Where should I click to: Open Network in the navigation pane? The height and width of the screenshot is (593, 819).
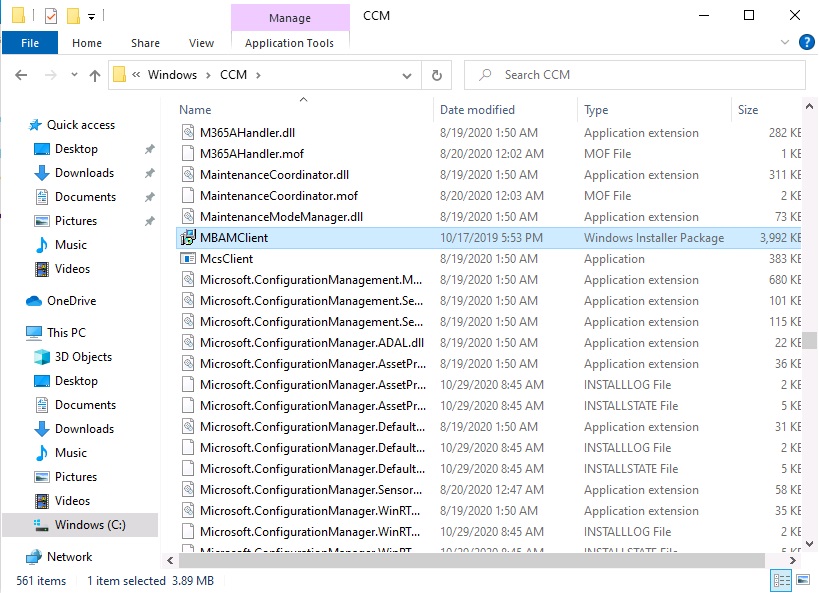pyautogui.click(x=69, y=557)
